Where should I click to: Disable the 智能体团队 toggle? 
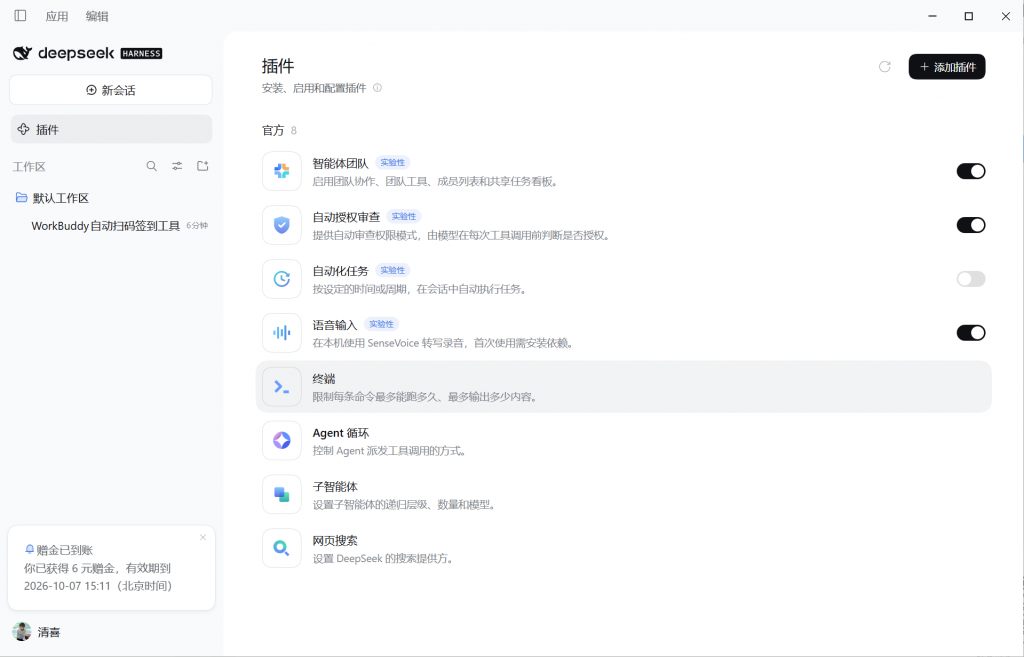(971, 171)
